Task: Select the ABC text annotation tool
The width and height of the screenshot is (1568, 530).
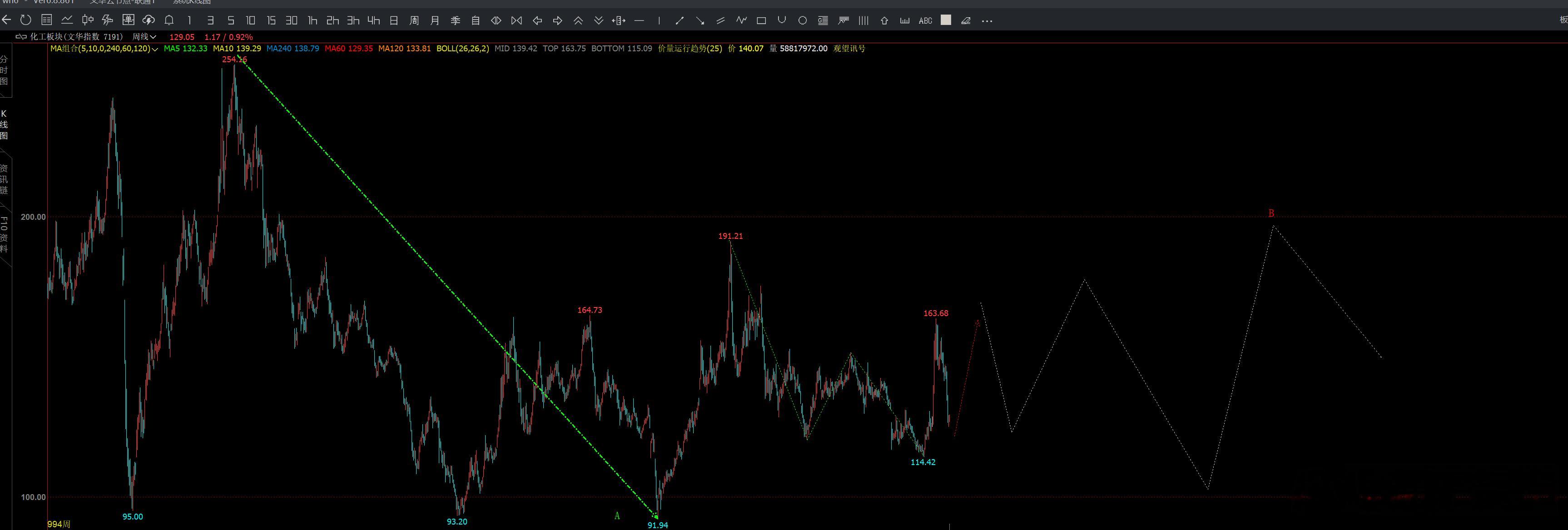Action: [925, 21]
